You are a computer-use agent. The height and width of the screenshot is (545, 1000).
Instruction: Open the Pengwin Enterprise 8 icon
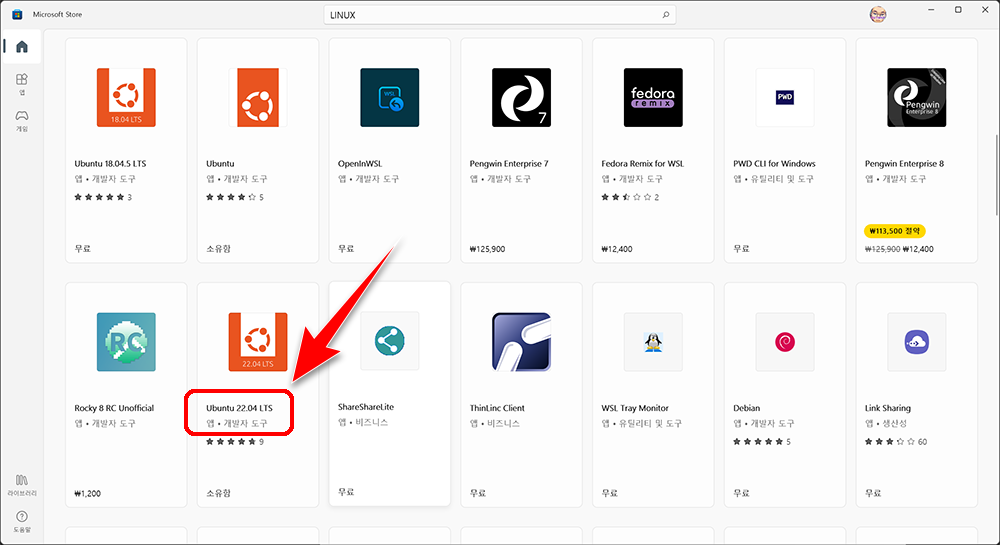point(916,98)
